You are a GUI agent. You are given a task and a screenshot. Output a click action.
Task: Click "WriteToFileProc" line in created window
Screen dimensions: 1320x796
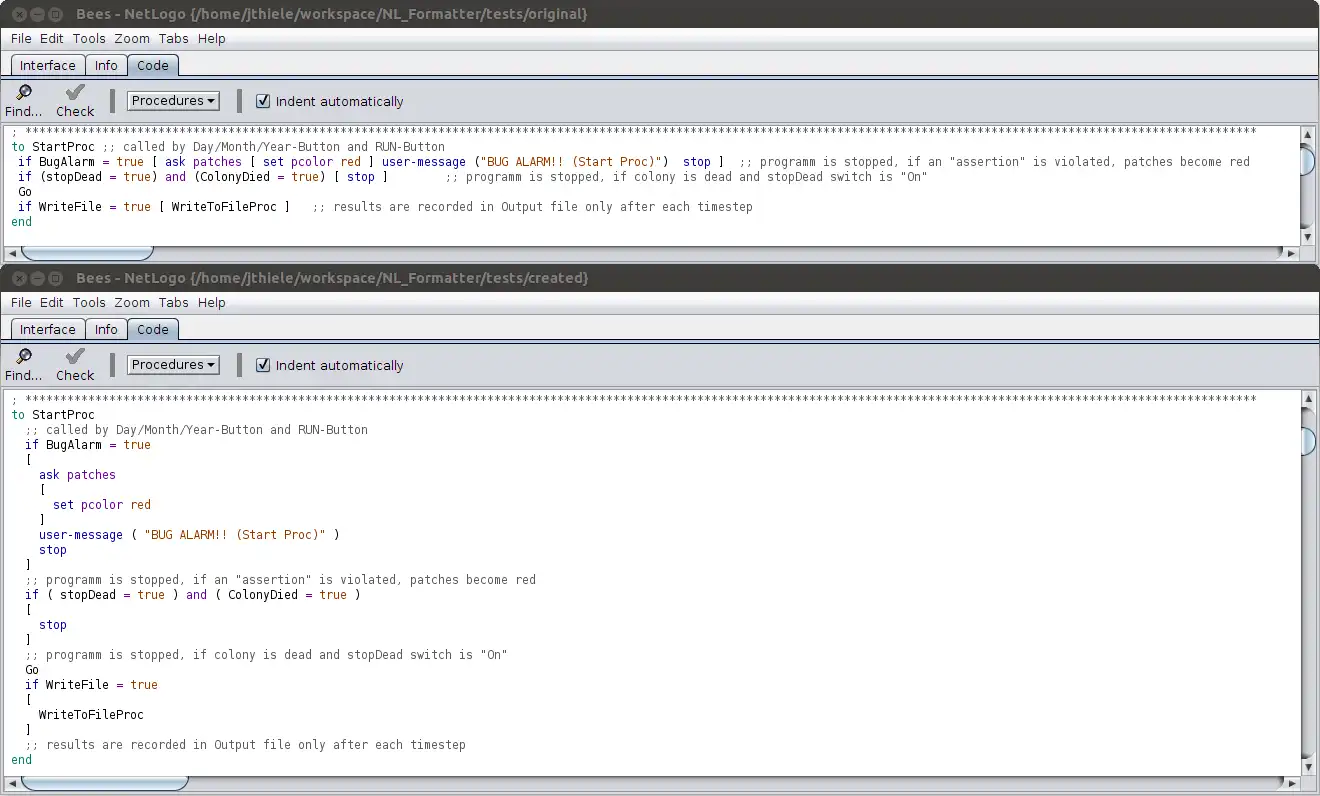(91, 715)
